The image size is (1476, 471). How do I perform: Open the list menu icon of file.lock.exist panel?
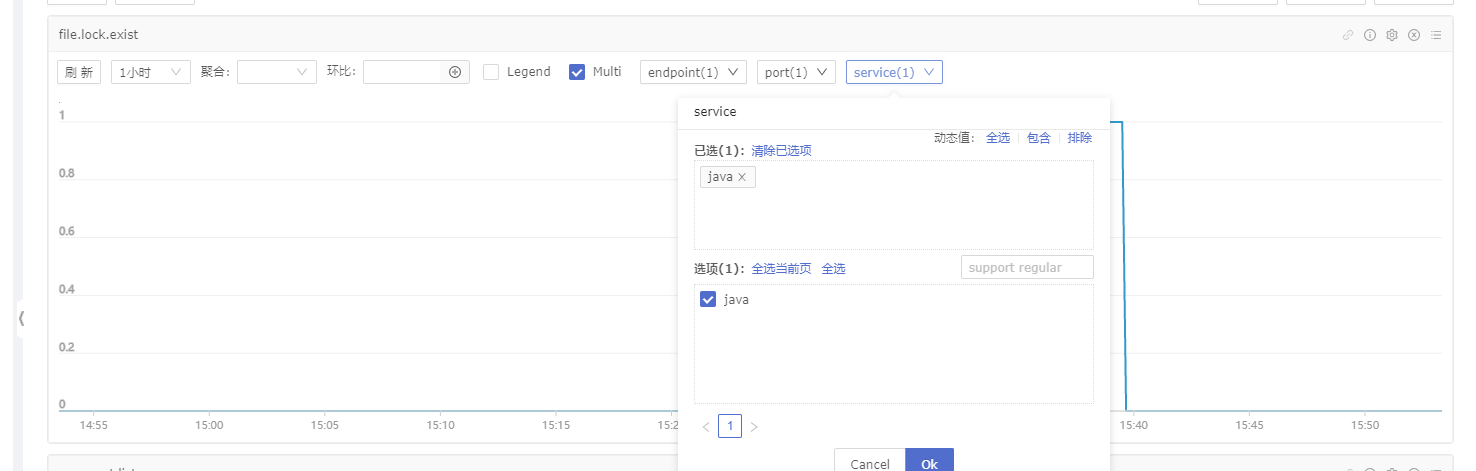tap(1436, 35)
